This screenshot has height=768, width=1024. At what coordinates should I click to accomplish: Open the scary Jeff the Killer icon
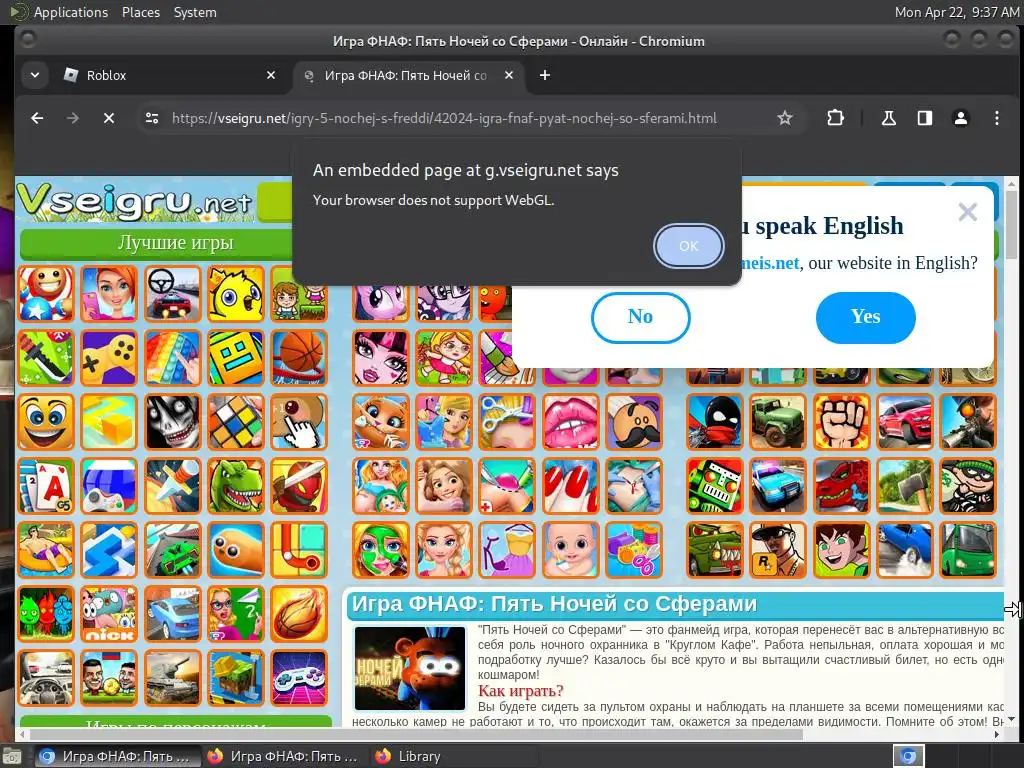pos(172,422)
